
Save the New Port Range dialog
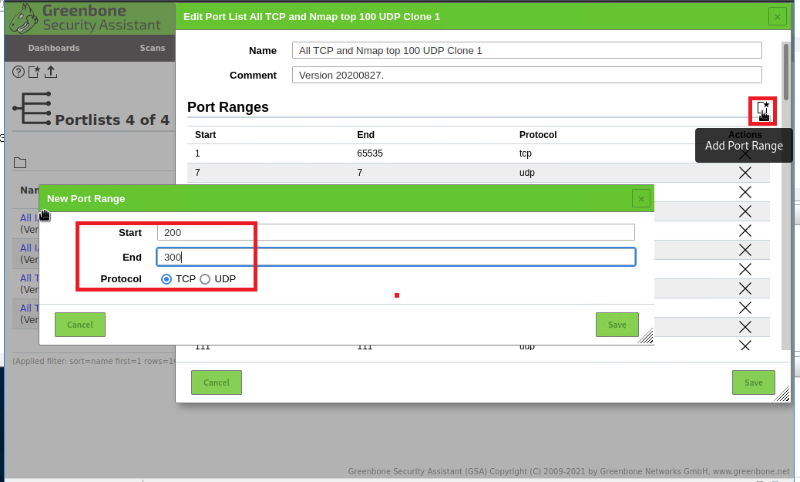point(617,324)
